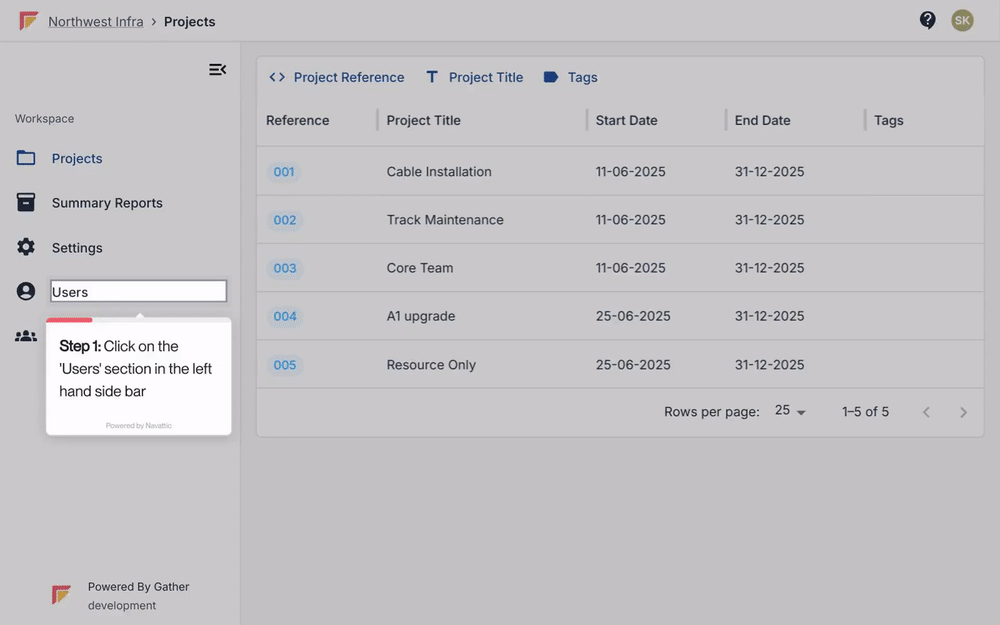The image size is (1000, 625).
Task: Select the Project Reference filter
Action: 337,77
